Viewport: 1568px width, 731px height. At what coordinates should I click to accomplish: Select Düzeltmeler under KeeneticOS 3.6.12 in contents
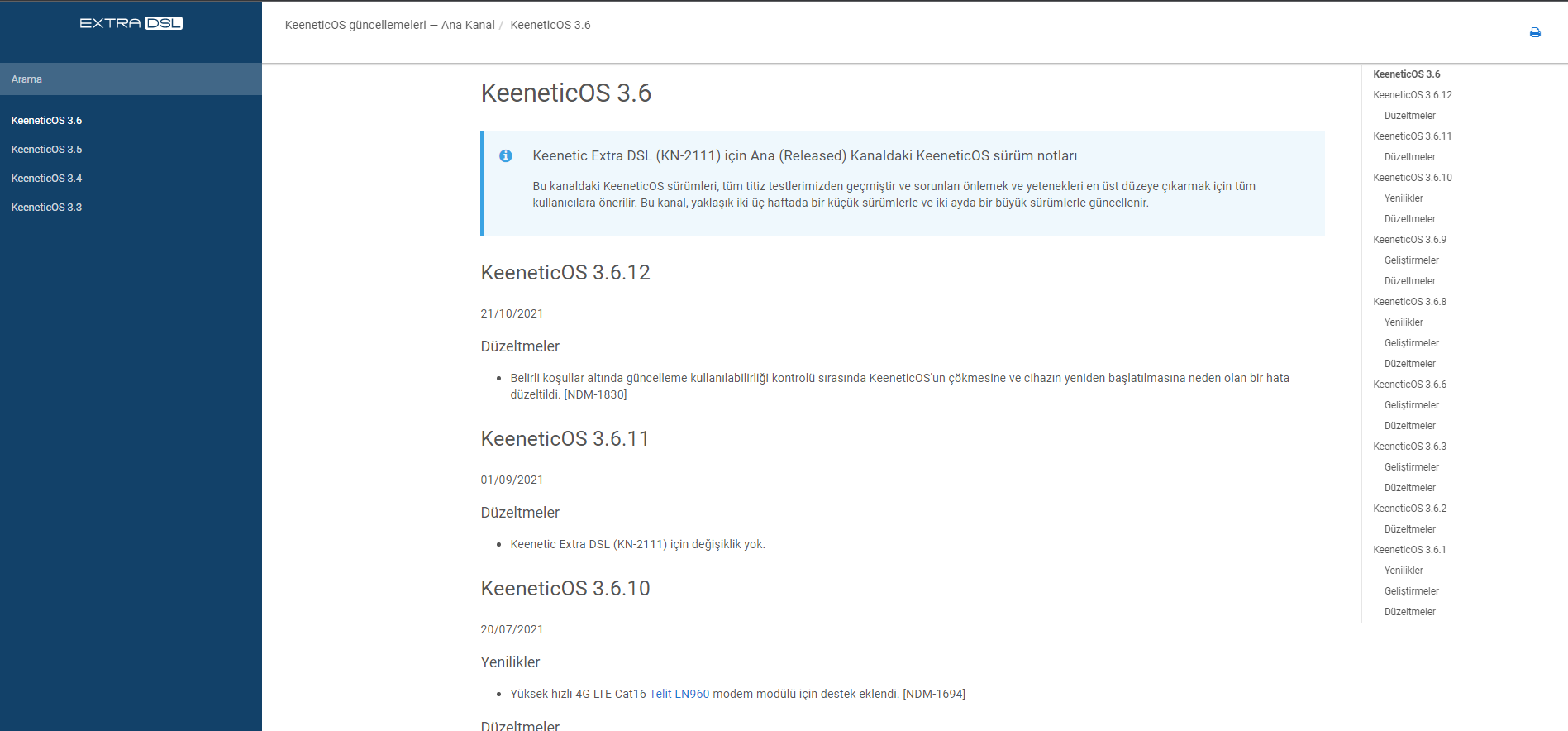(1409, 116)
